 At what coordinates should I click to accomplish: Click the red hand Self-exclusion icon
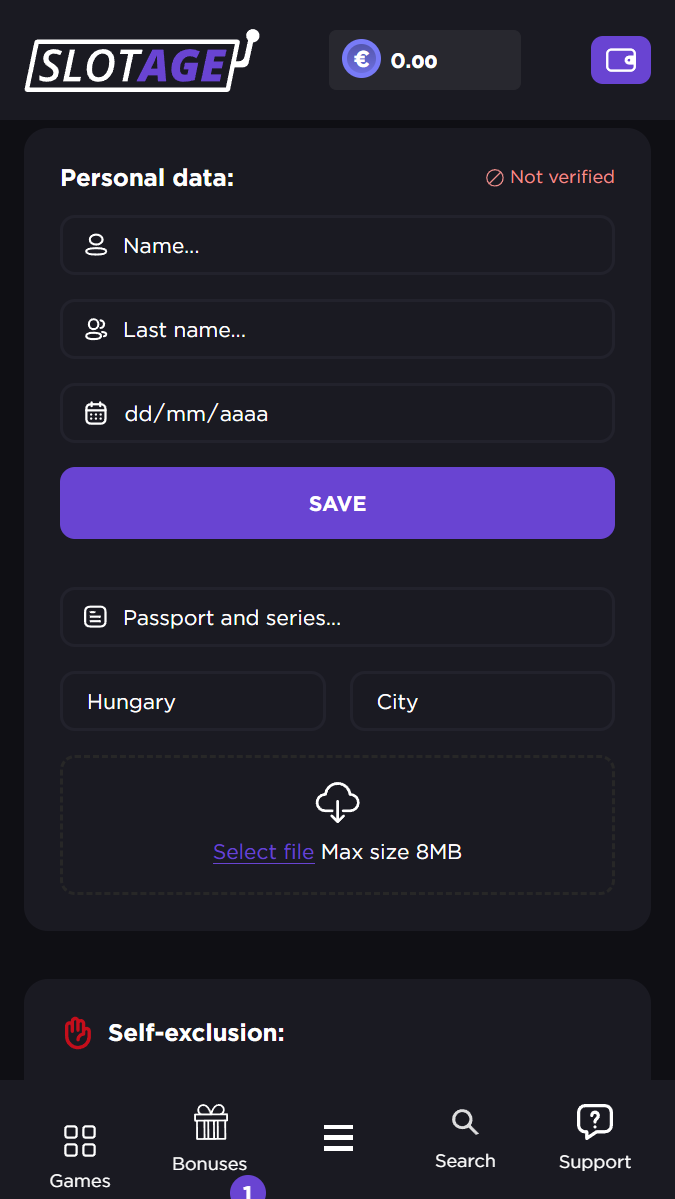(x=78, y=1033)
